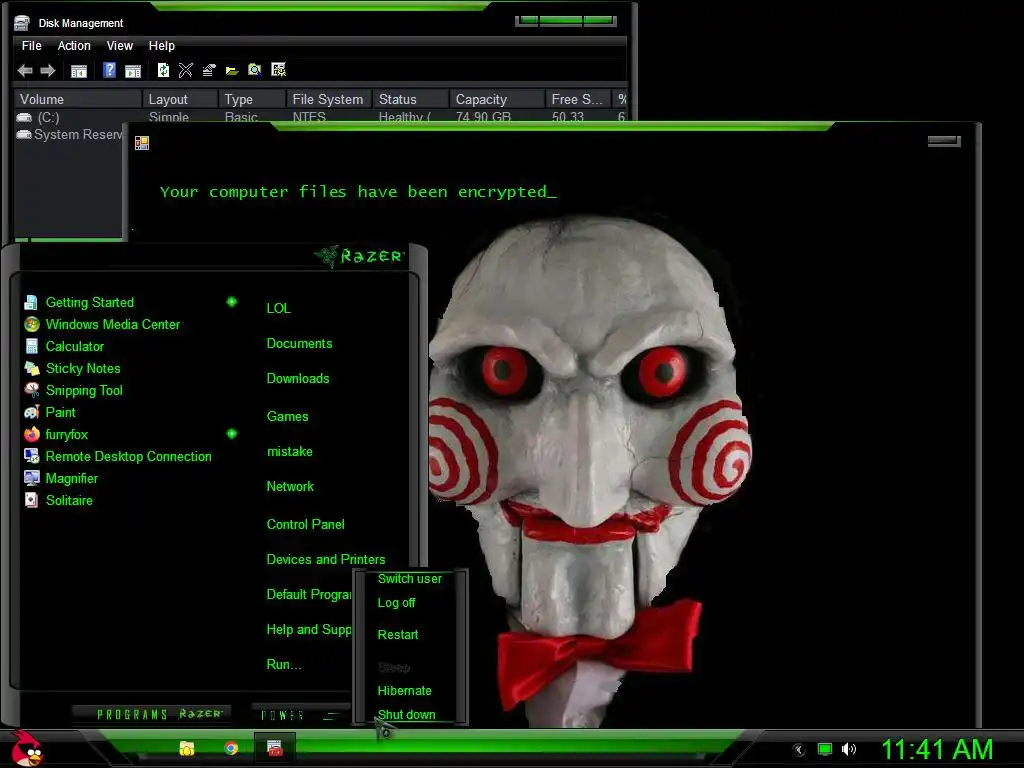Toggle the console tree pane icon
The height and width of the screenshot is (768, 1024).
[x=78, y=71]
